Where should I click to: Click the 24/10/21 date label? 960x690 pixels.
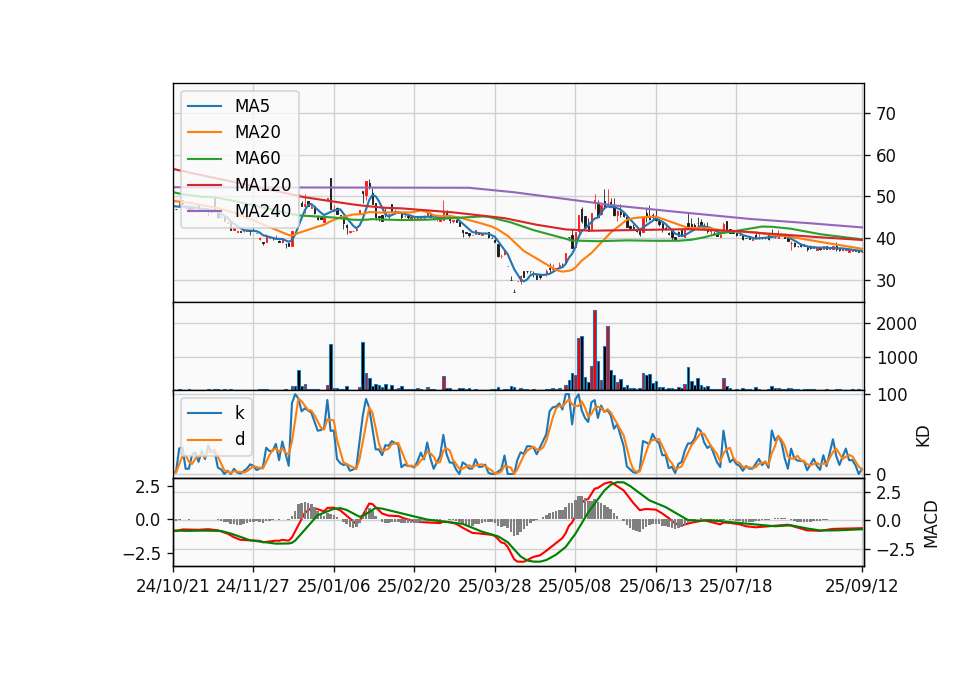point(173,586)
